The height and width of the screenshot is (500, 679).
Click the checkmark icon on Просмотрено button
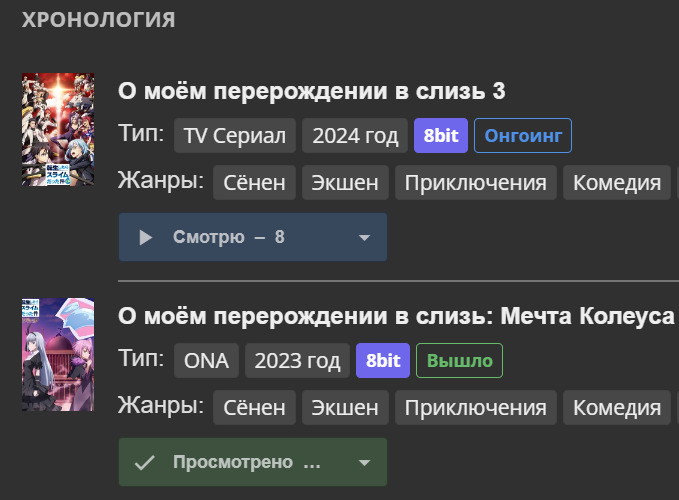145,462
